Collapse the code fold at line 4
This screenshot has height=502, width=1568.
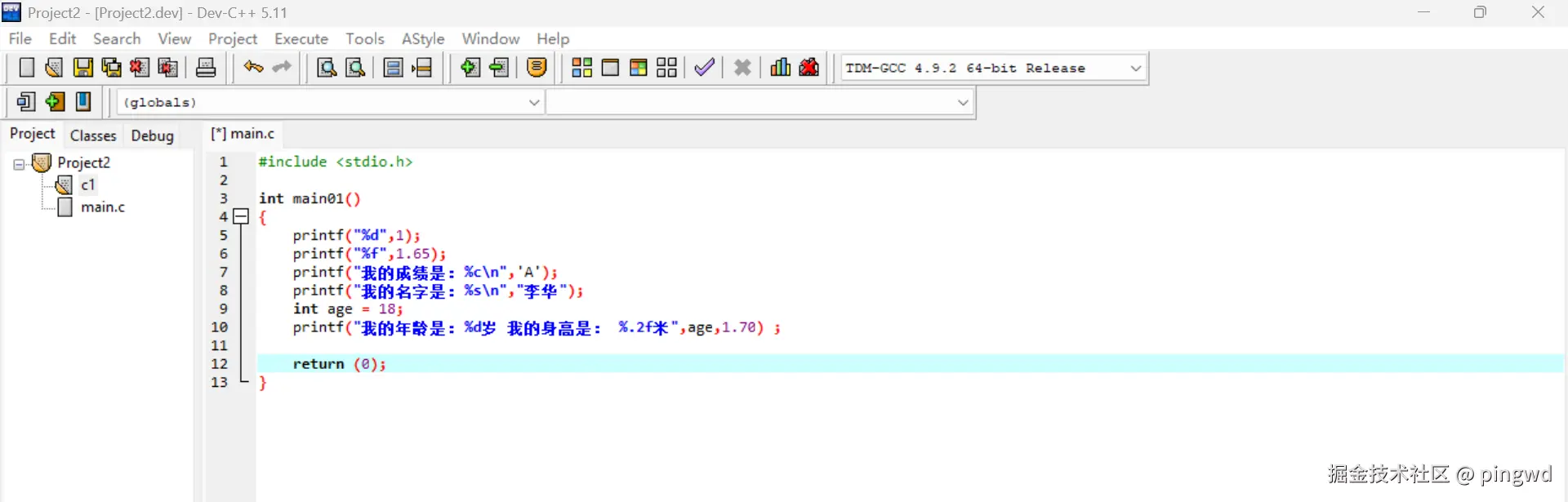241,216
